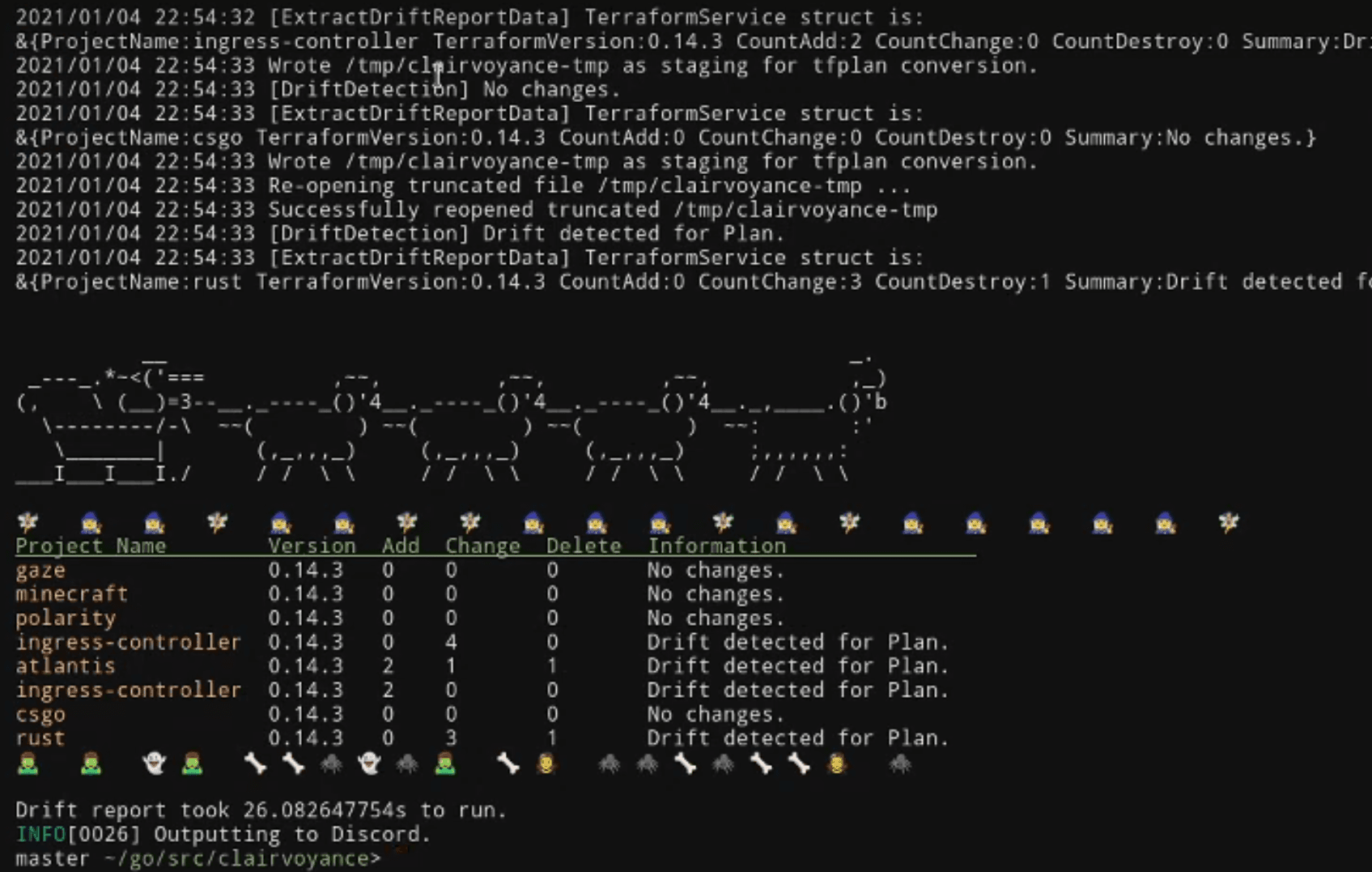Viewport: 1372px width, 872px height.
Task: Click the 'Project Name' column header
Action: tap(91, 546)
